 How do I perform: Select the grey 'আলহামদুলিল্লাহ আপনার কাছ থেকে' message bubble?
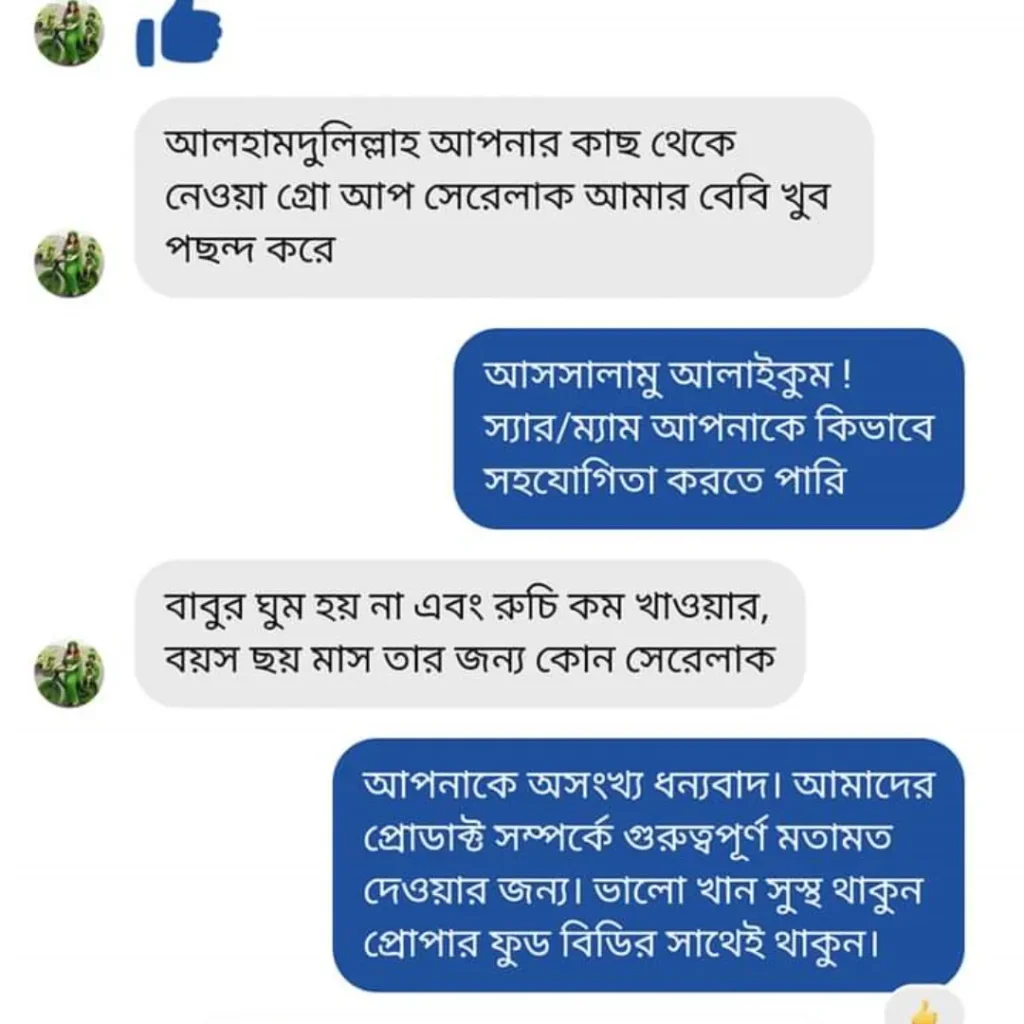pos(503,197)
